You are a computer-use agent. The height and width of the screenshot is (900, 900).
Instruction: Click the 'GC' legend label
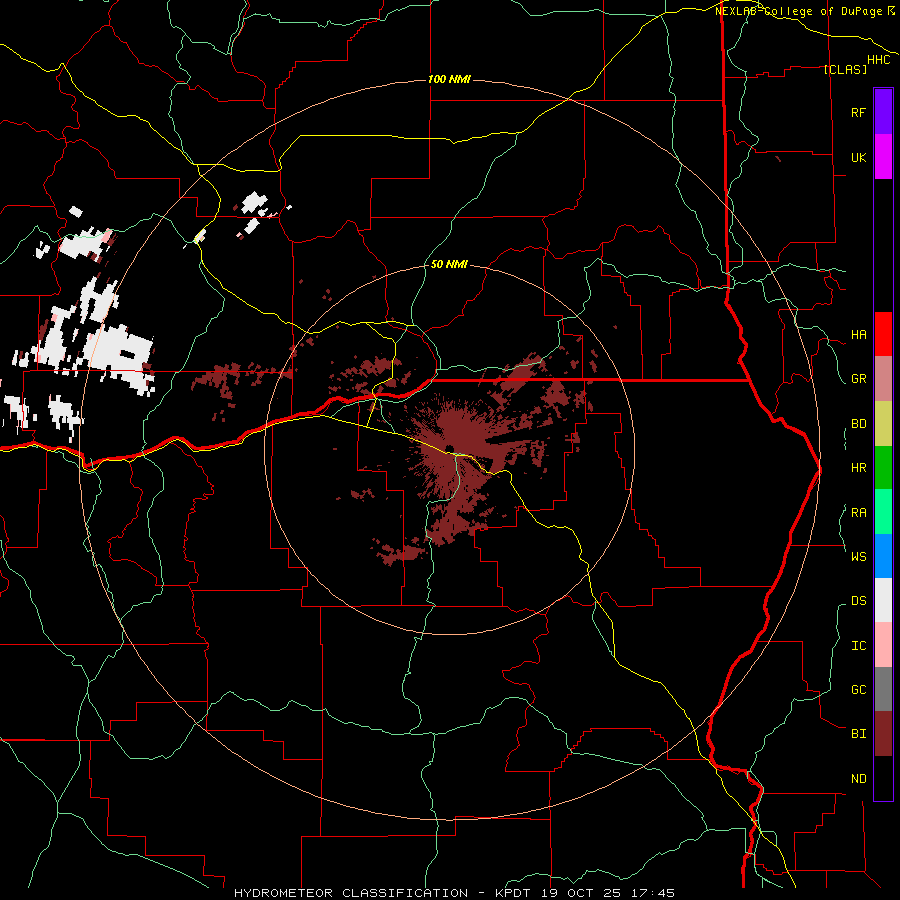point(858,690)
